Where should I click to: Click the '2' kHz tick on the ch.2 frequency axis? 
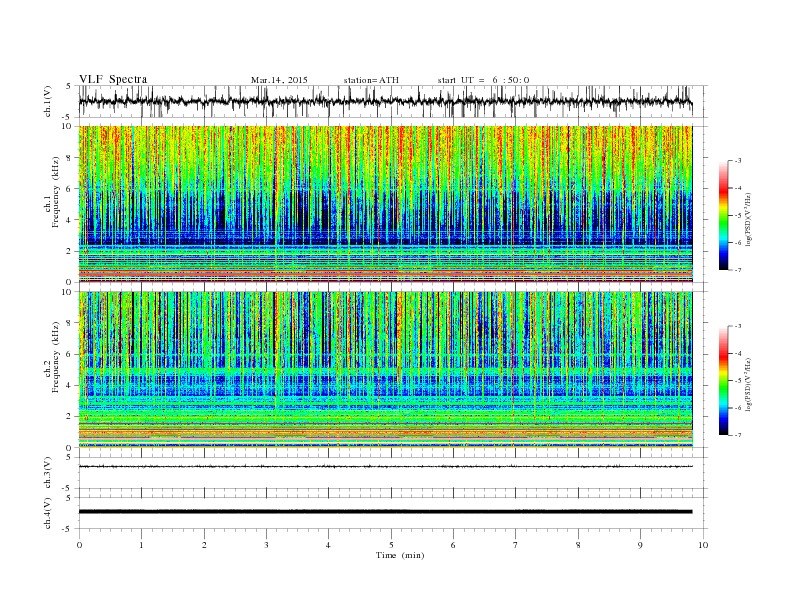[x=69, y=417]
